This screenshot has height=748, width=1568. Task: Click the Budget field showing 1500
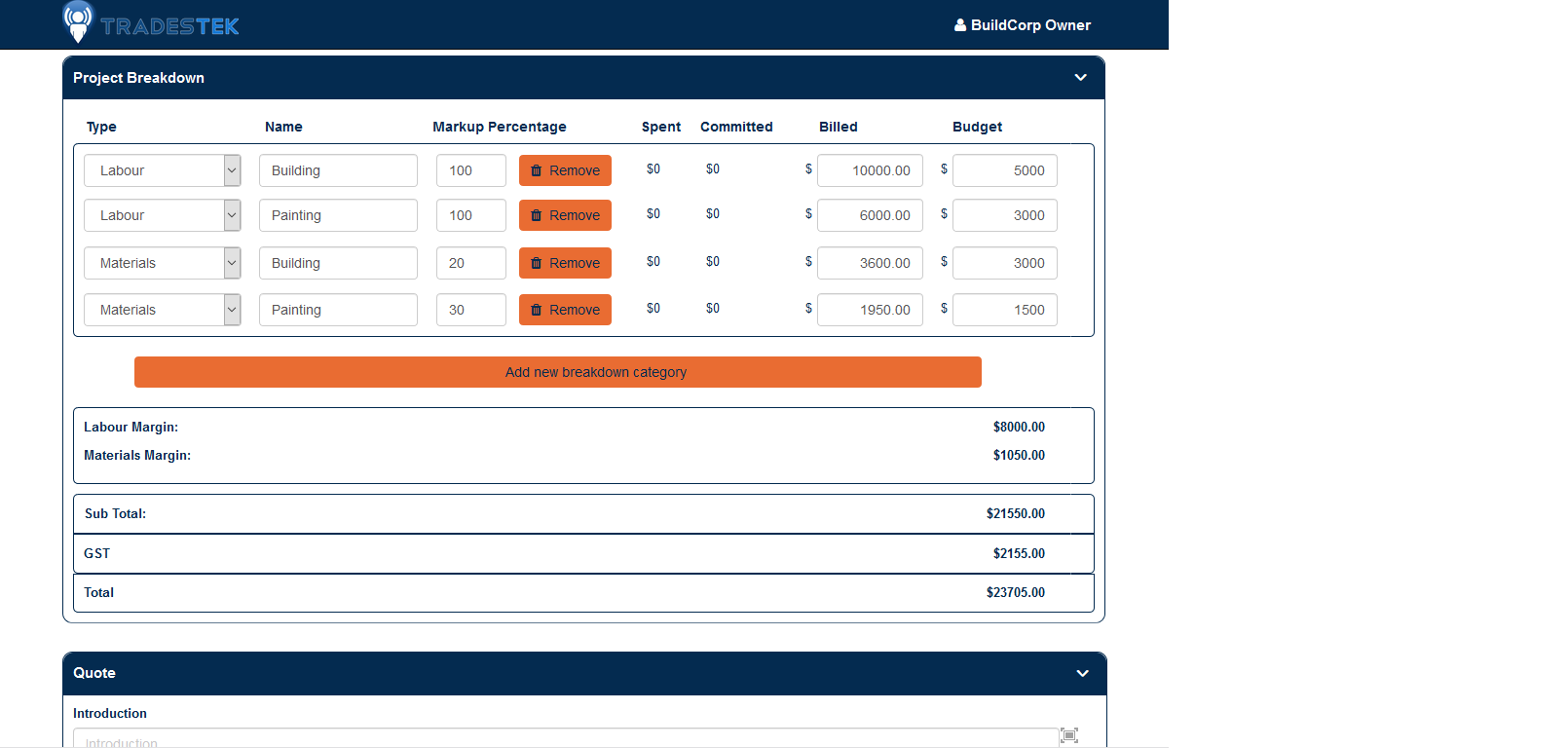[1004, 310]
